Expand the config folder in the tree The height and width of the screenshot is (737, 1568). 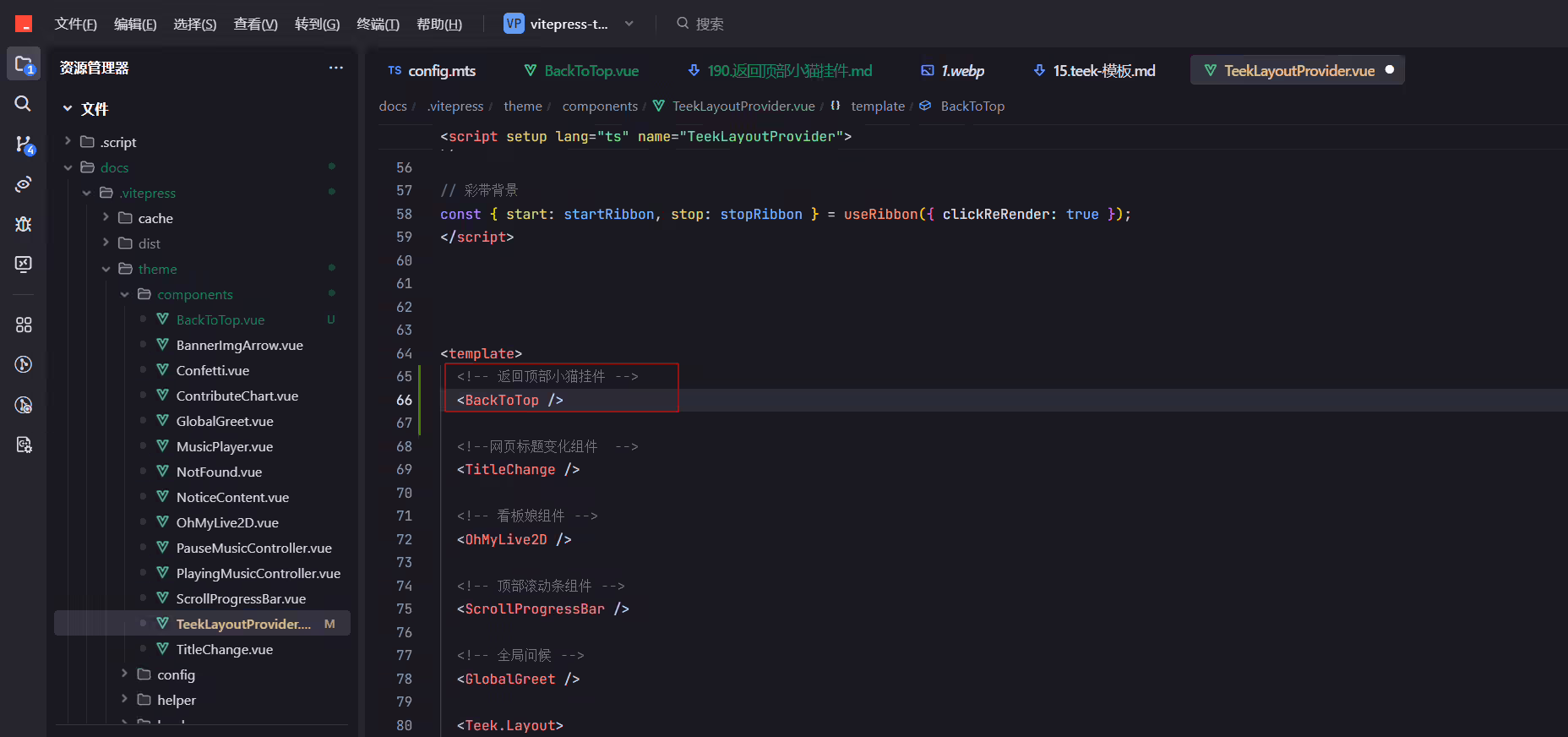(x=124, y=674)
